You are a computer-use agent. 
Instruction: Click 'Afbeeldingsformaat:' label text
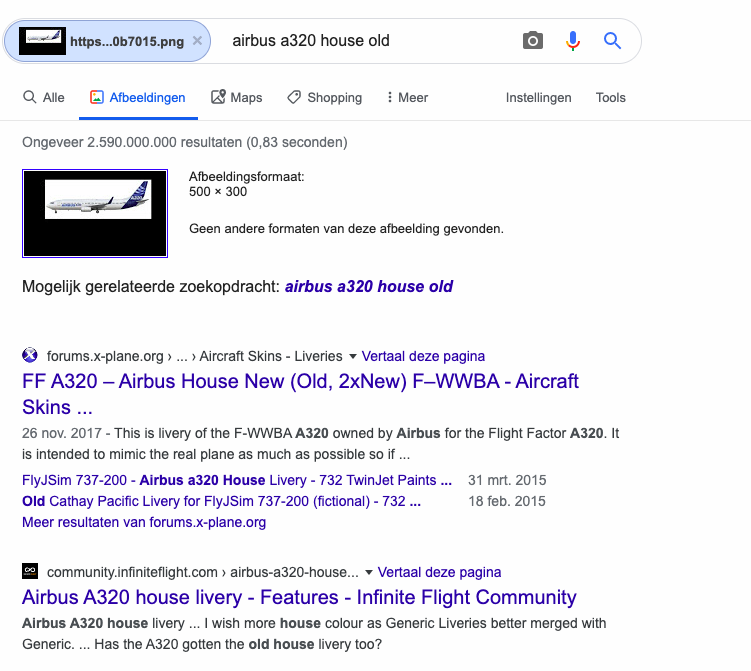click(x=247, y=177)
